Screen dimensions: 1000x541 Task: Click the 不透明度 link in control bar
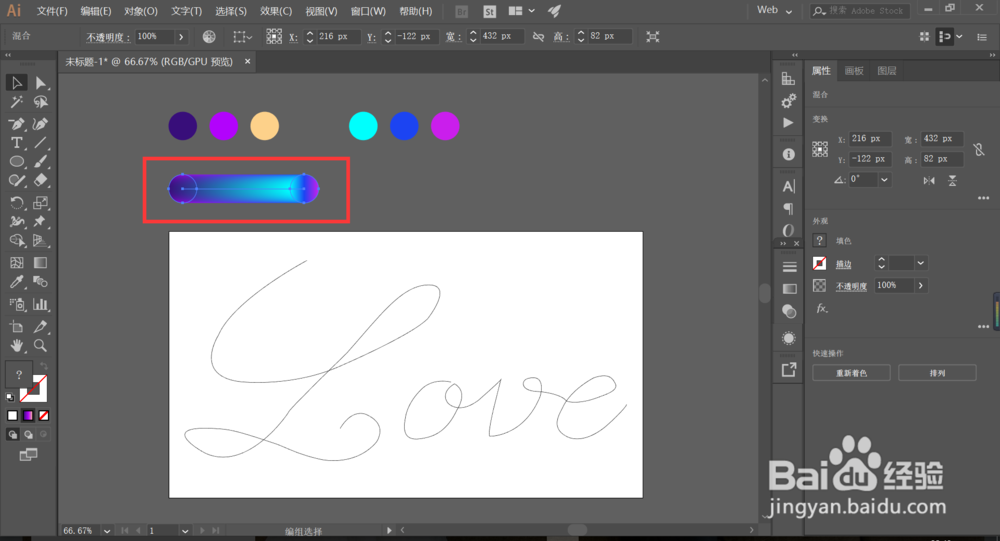pos(106,37)
